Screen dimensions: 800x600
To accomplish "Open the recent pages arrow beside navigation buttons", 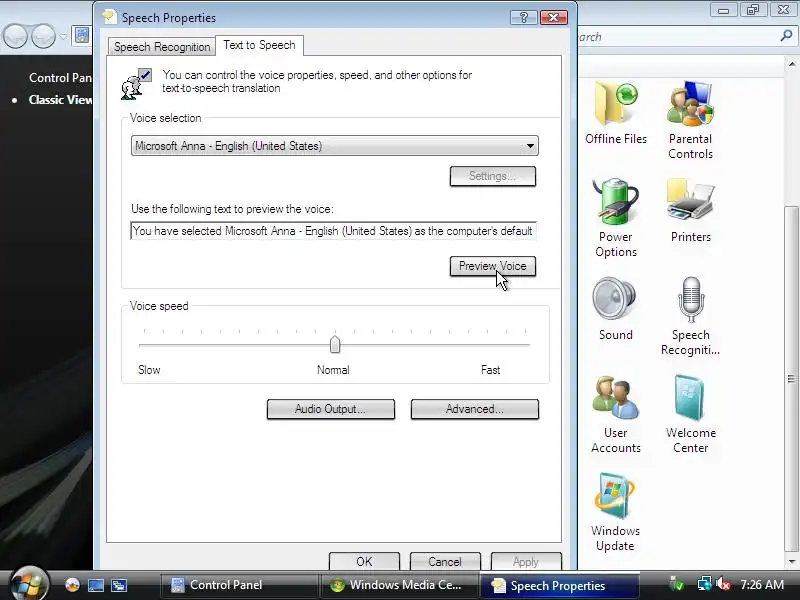I will coord(63,36).
